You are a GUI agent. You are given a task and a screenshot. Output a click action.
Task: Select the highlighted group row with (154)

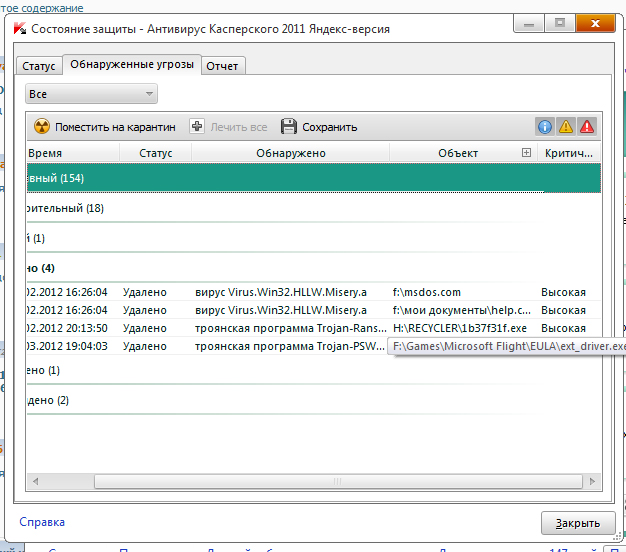point(314,178)
